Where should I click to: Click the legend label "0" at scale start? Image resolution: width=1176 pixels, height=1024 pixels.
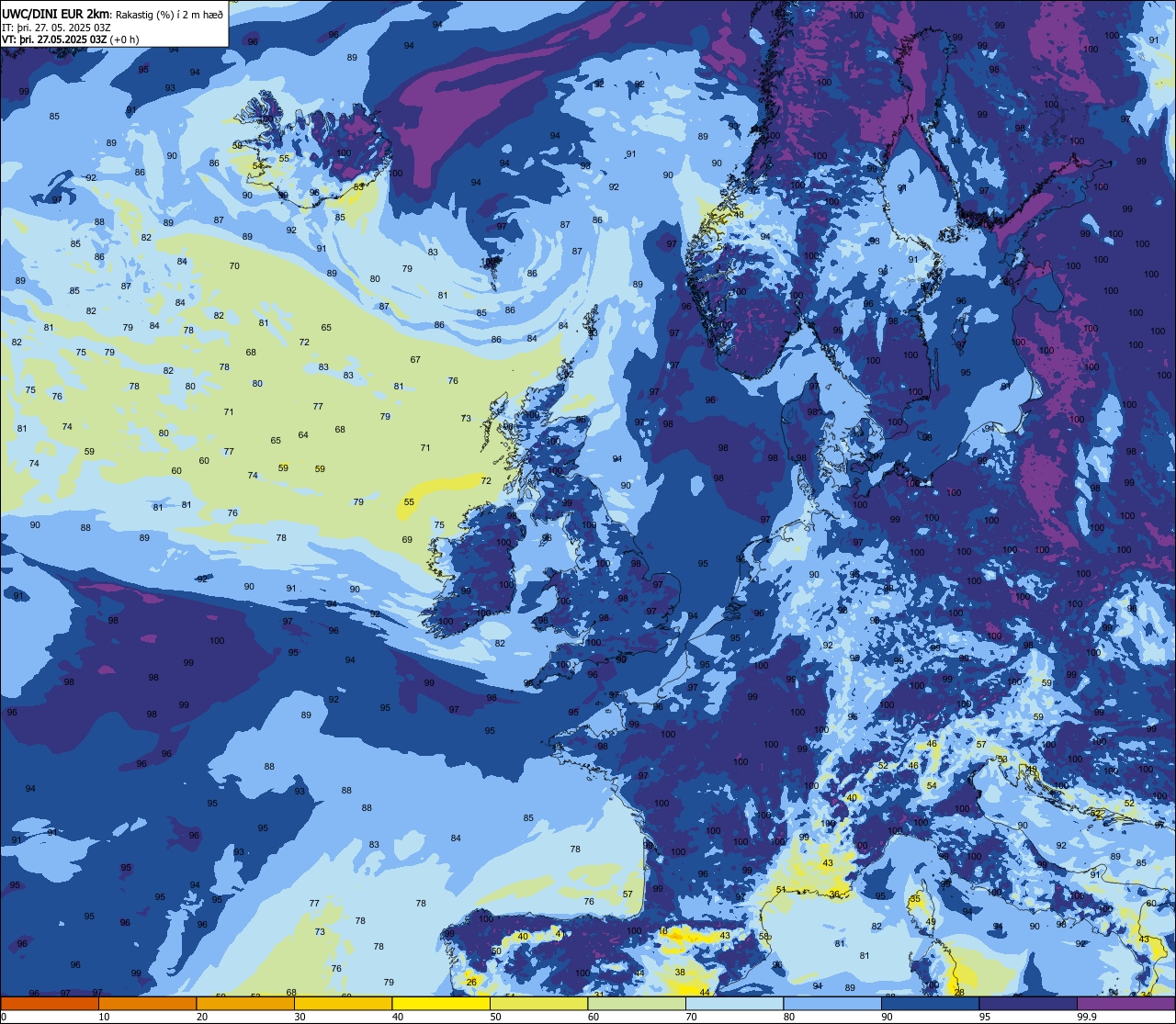4,1017
